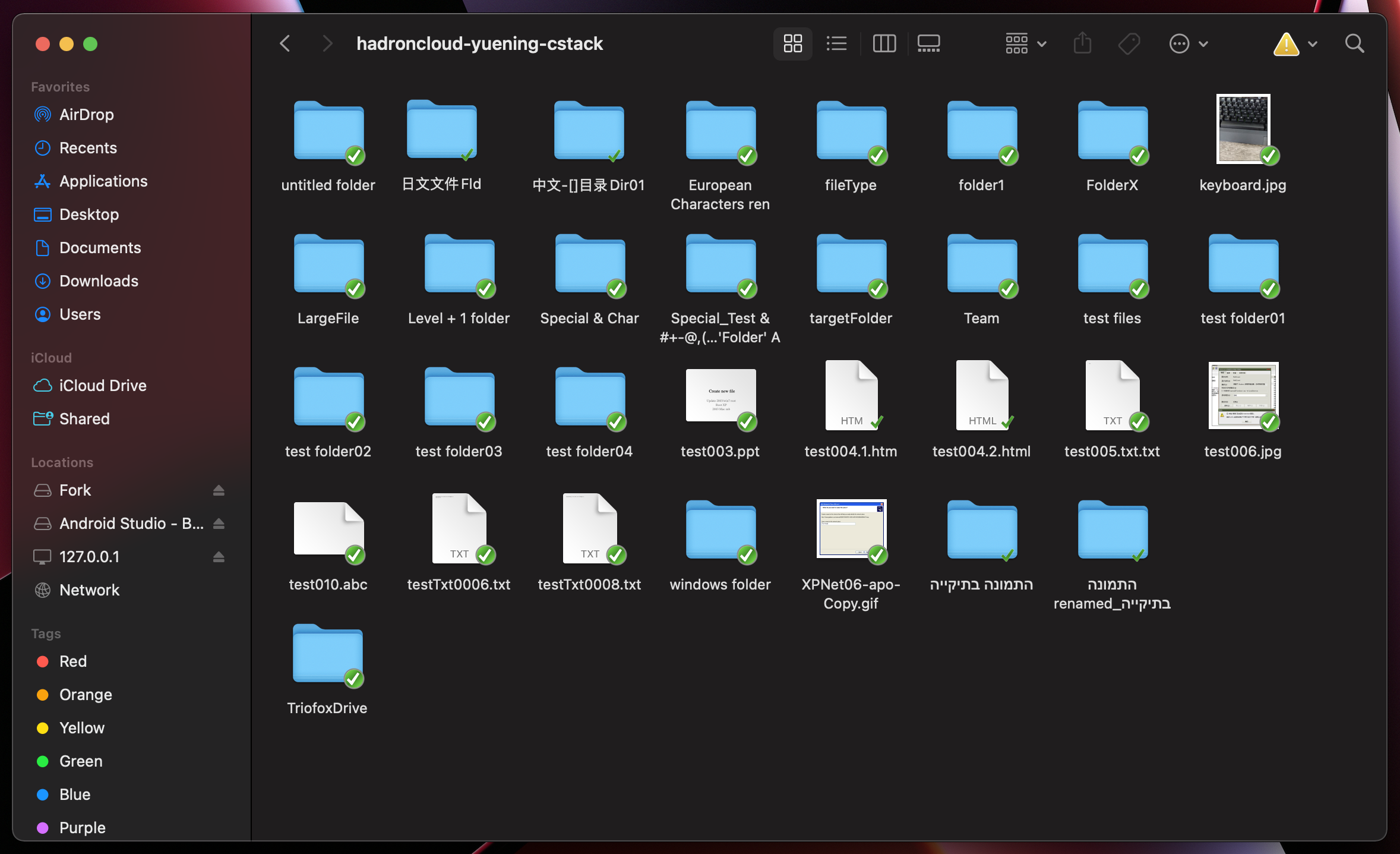Switch to column view
The image size is (1400, 854).
883,43
